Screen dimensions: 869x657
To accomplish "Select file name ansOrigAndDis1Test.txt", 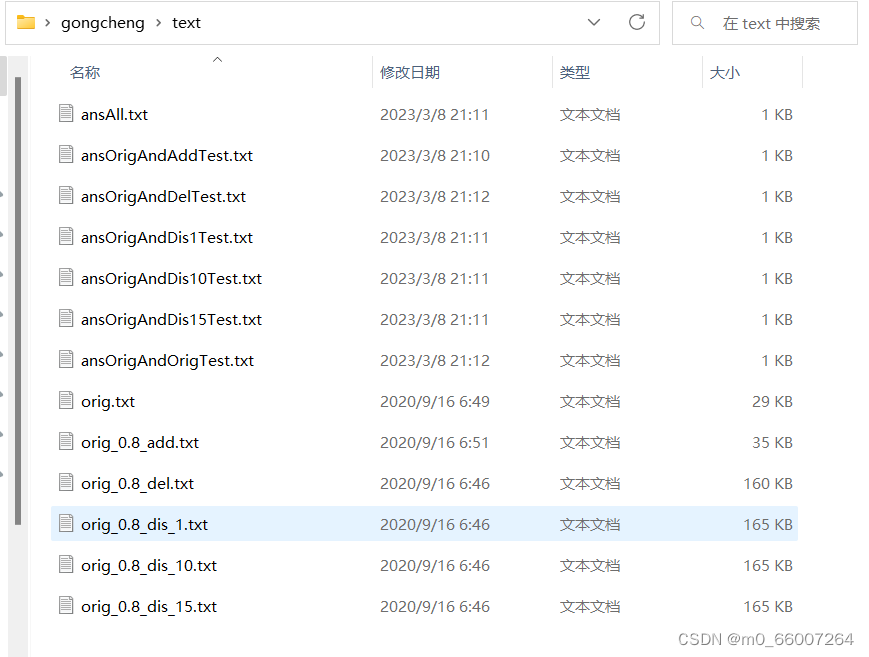I will point(167,238).
